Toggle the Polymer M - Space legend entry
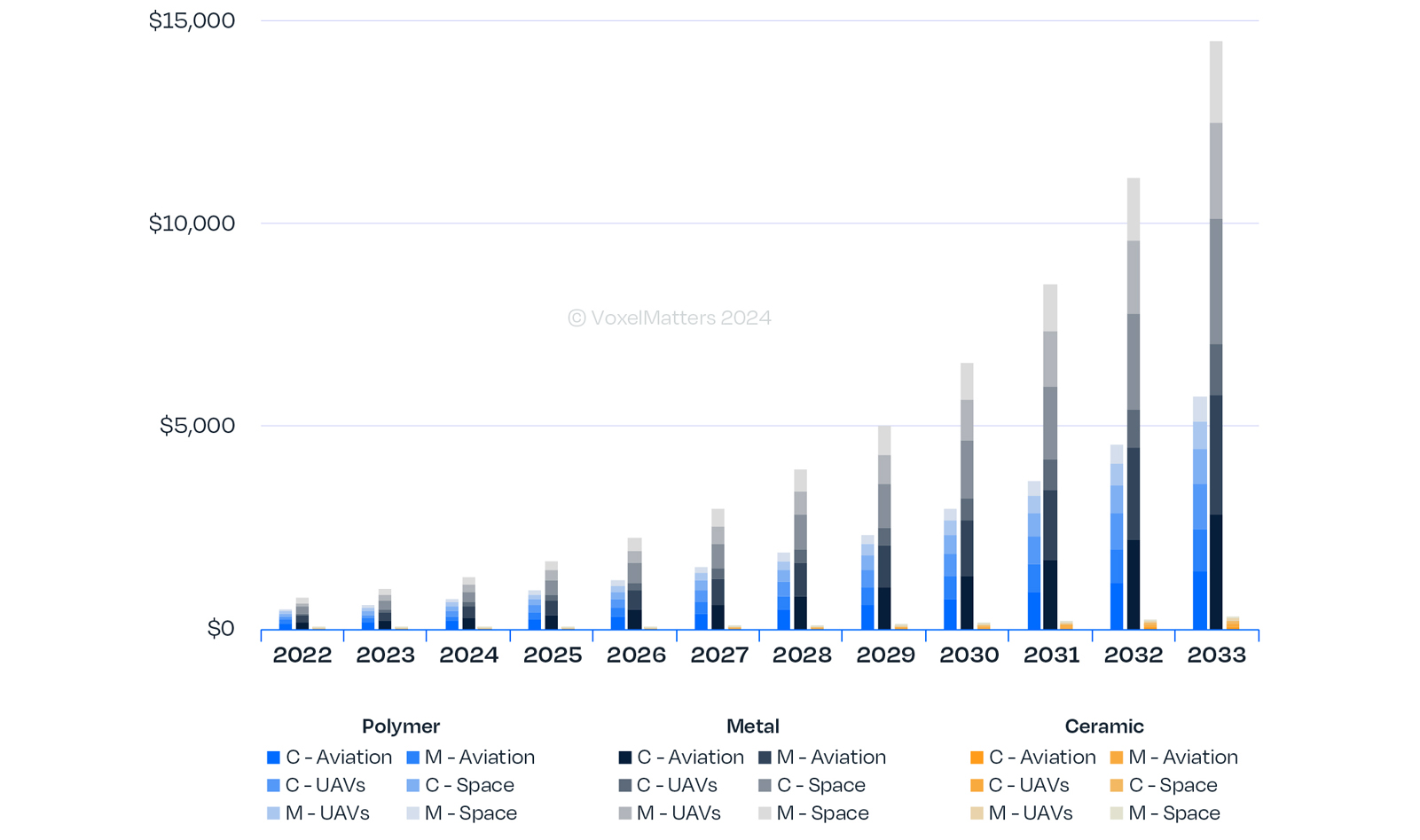 [461, 813]
